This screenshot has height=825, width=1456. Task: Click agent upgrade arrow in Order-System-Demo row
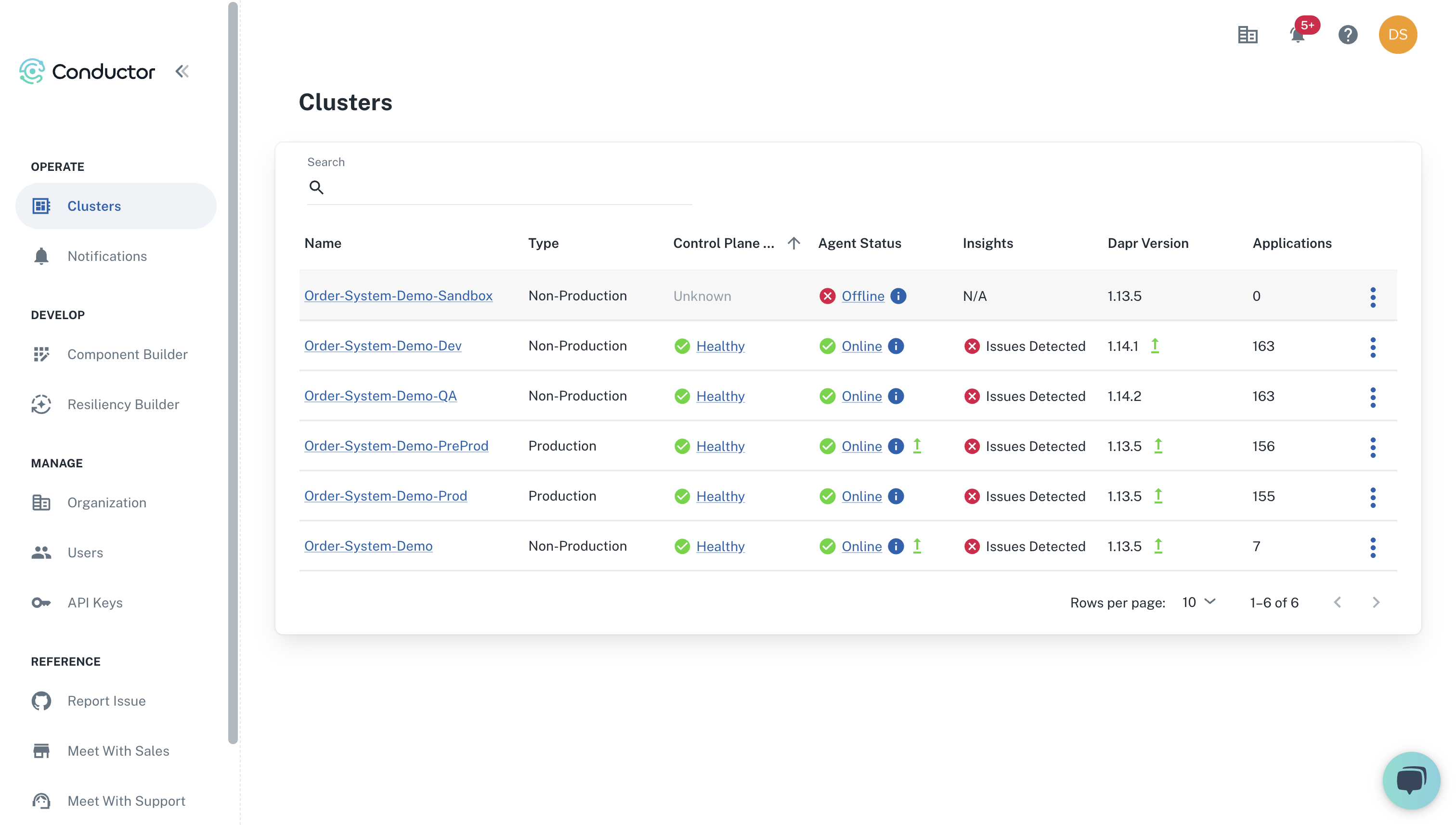pyautogui.click(x=917, y=546)
